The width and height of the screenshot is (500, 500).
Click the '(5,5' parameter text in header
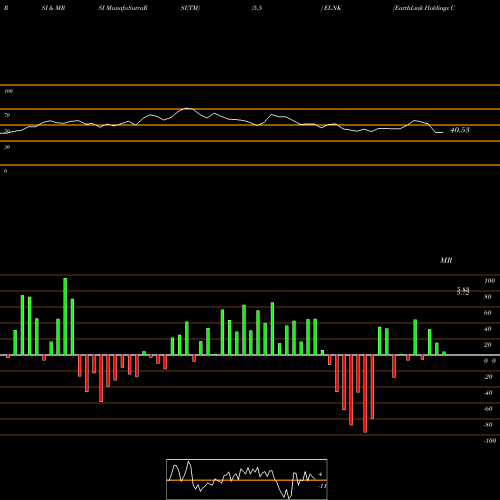click(257, 8)
